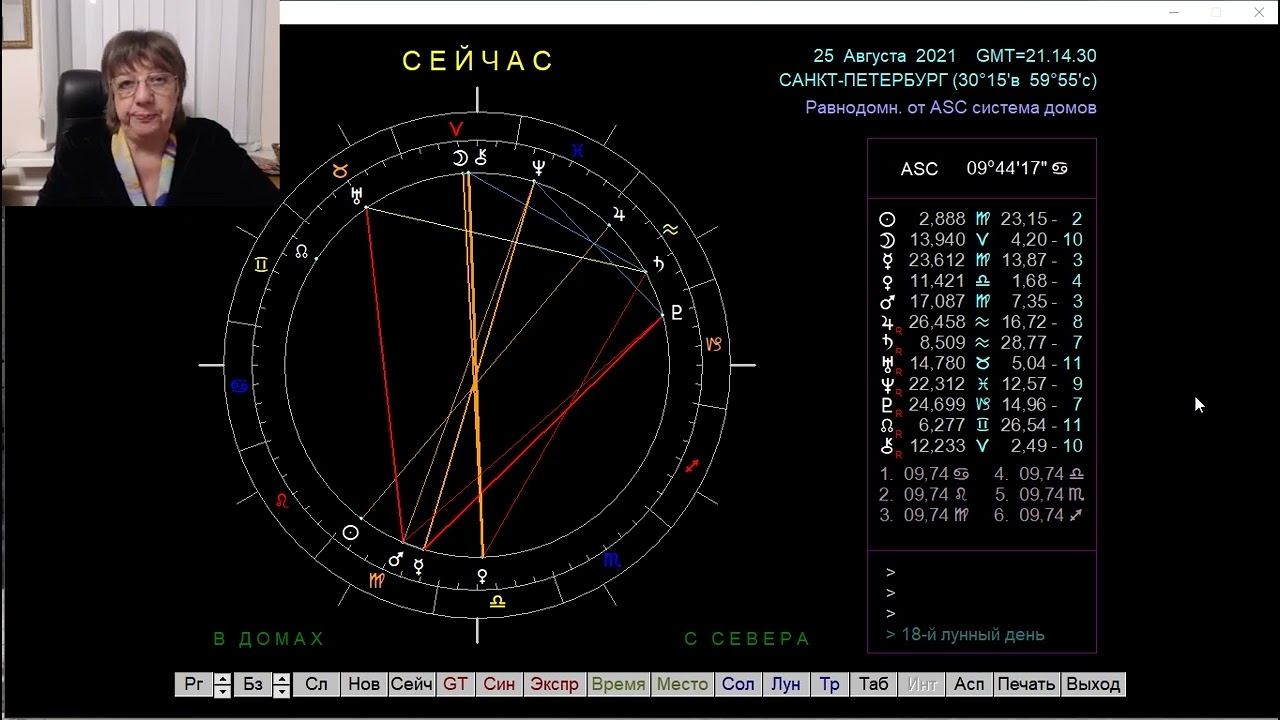Select the Pluto row value 24,699
1280x720 pixels.
click(x=937, y=405)
